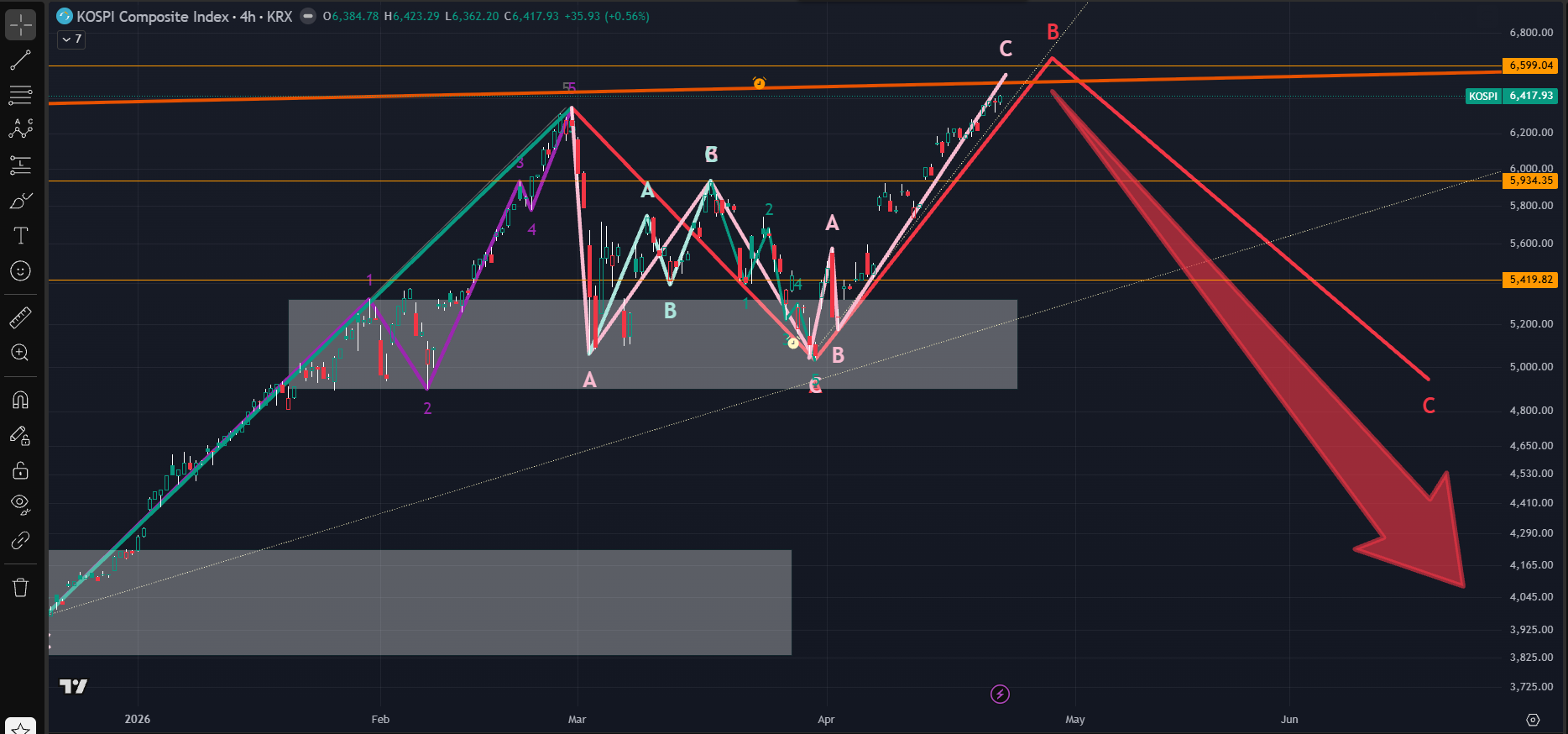Click the yellow clock marker near the March low
1568x734 pixels.
coord(792,343)
